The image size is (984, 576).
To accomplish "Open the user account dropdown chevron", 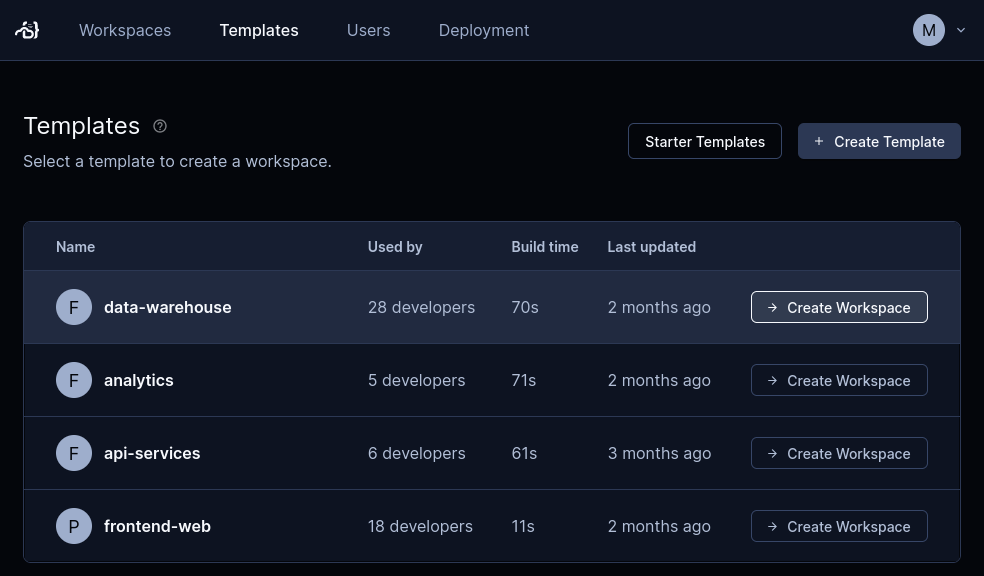I will pos(960,30).
